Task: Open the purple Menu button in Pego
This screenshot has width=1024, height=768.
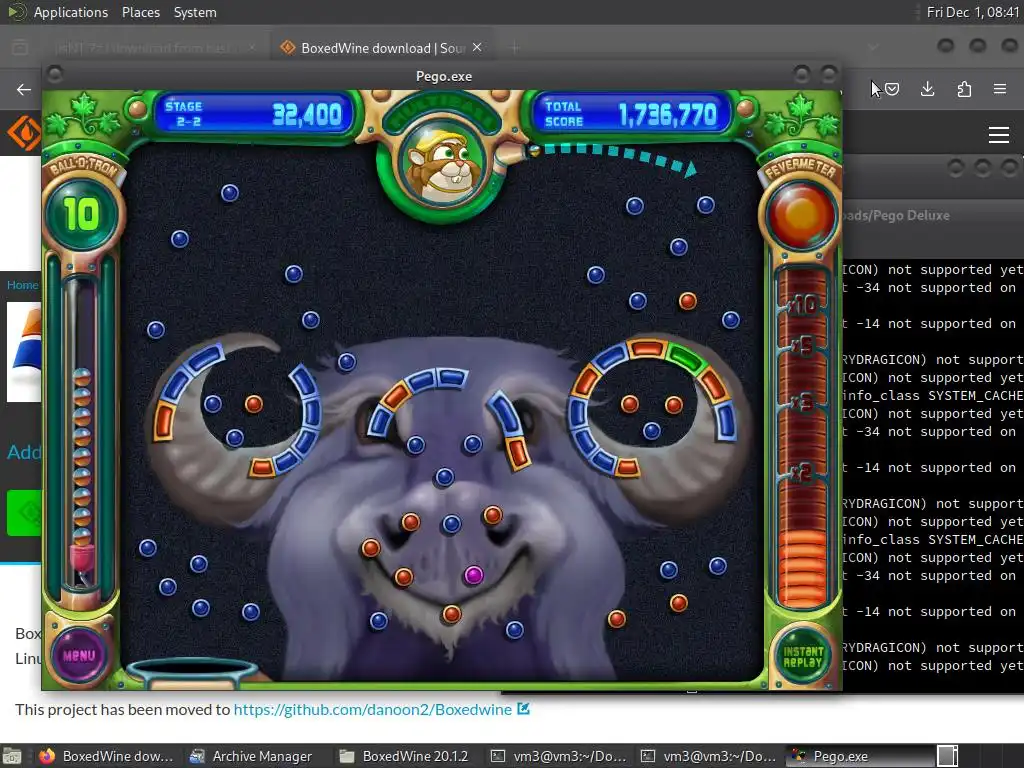Action: pos(79,655)
